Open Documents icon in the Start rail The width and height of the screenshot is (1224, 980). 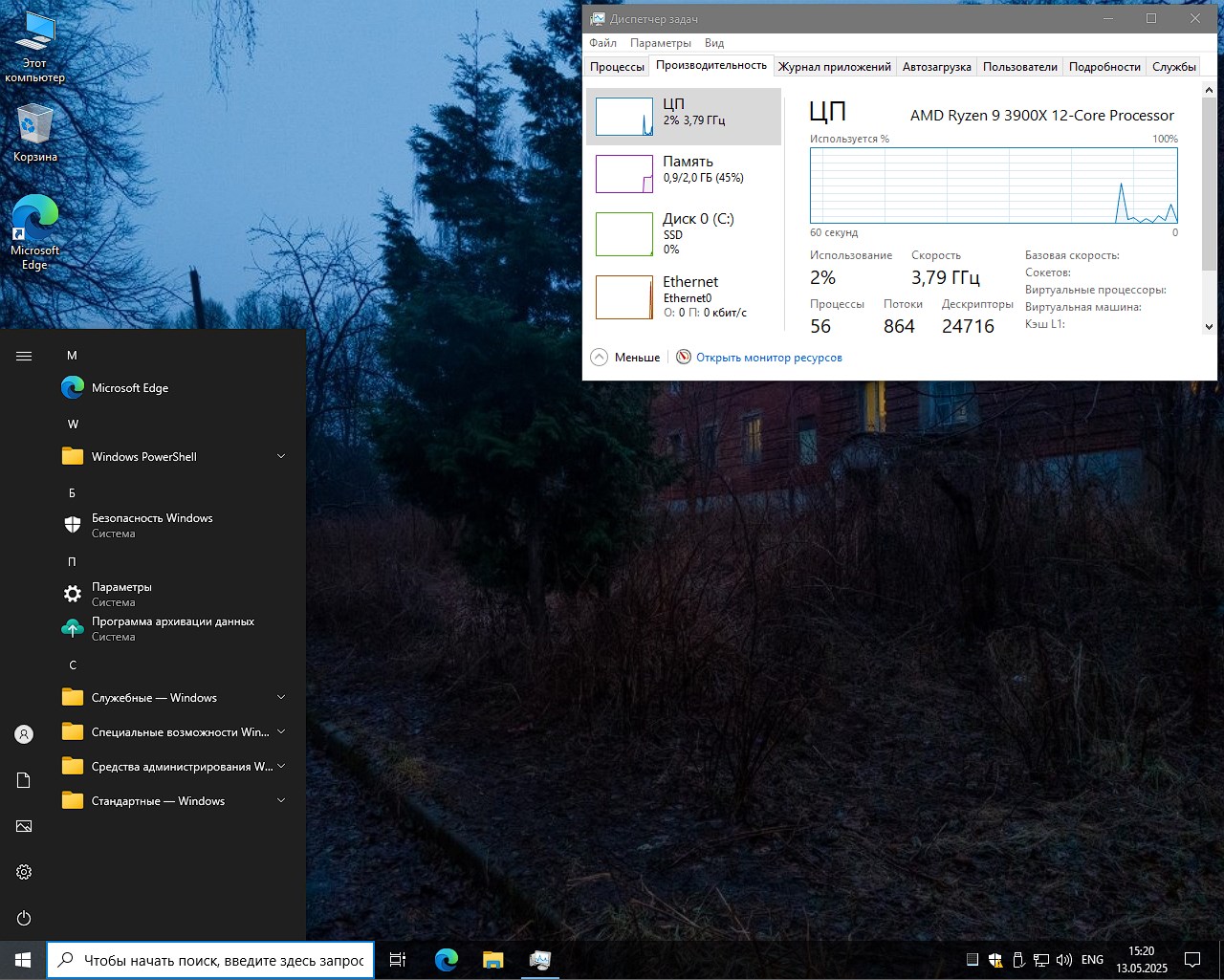point(24,780)
